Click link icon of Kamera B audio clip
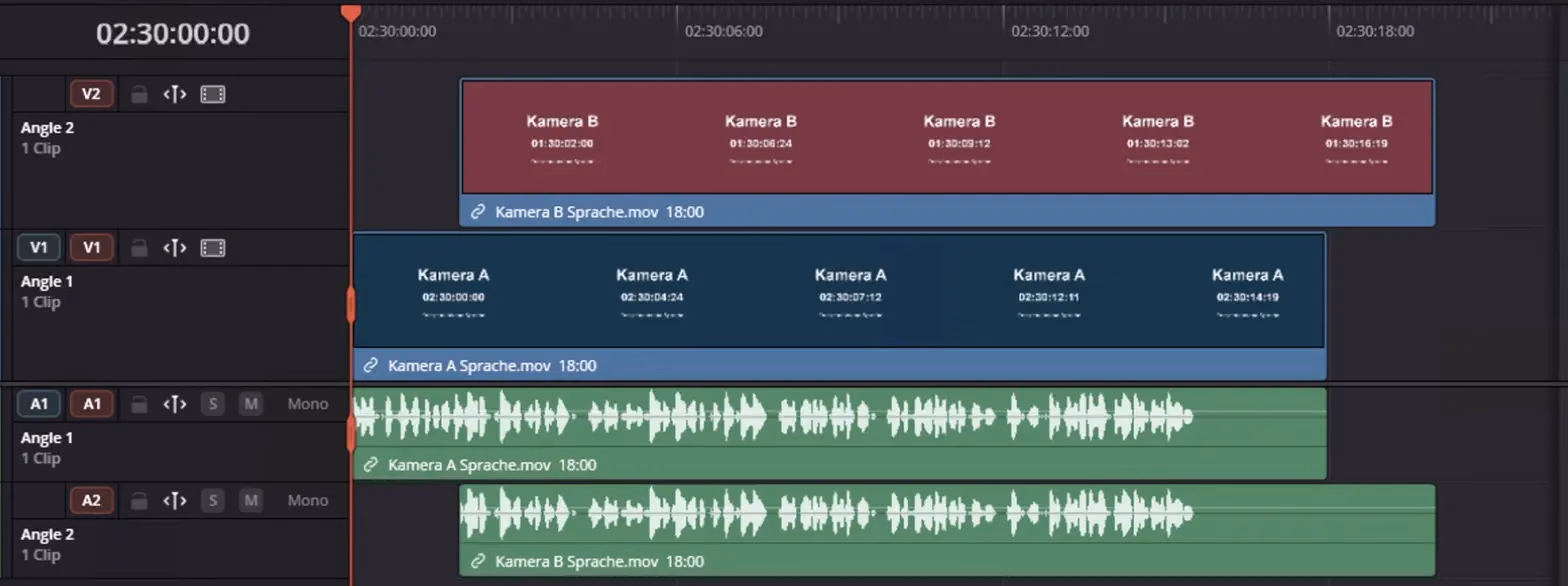Viewport: 1568px width, 586px height. 478,561
